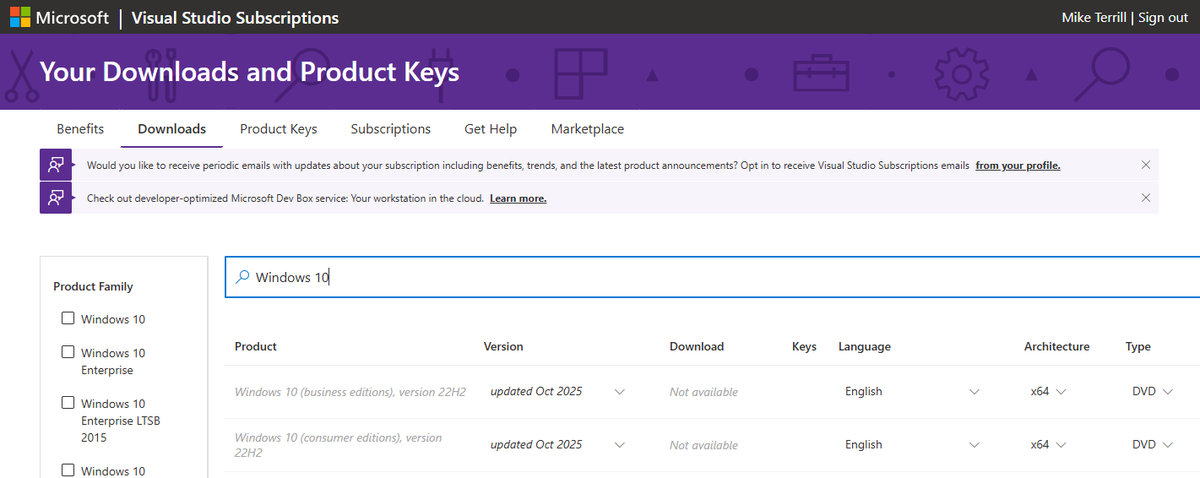The width and height of the screenshot is (1200, 478).
Task: Click Windows 10 (consumer editions) product name
Action: [338, 444]
